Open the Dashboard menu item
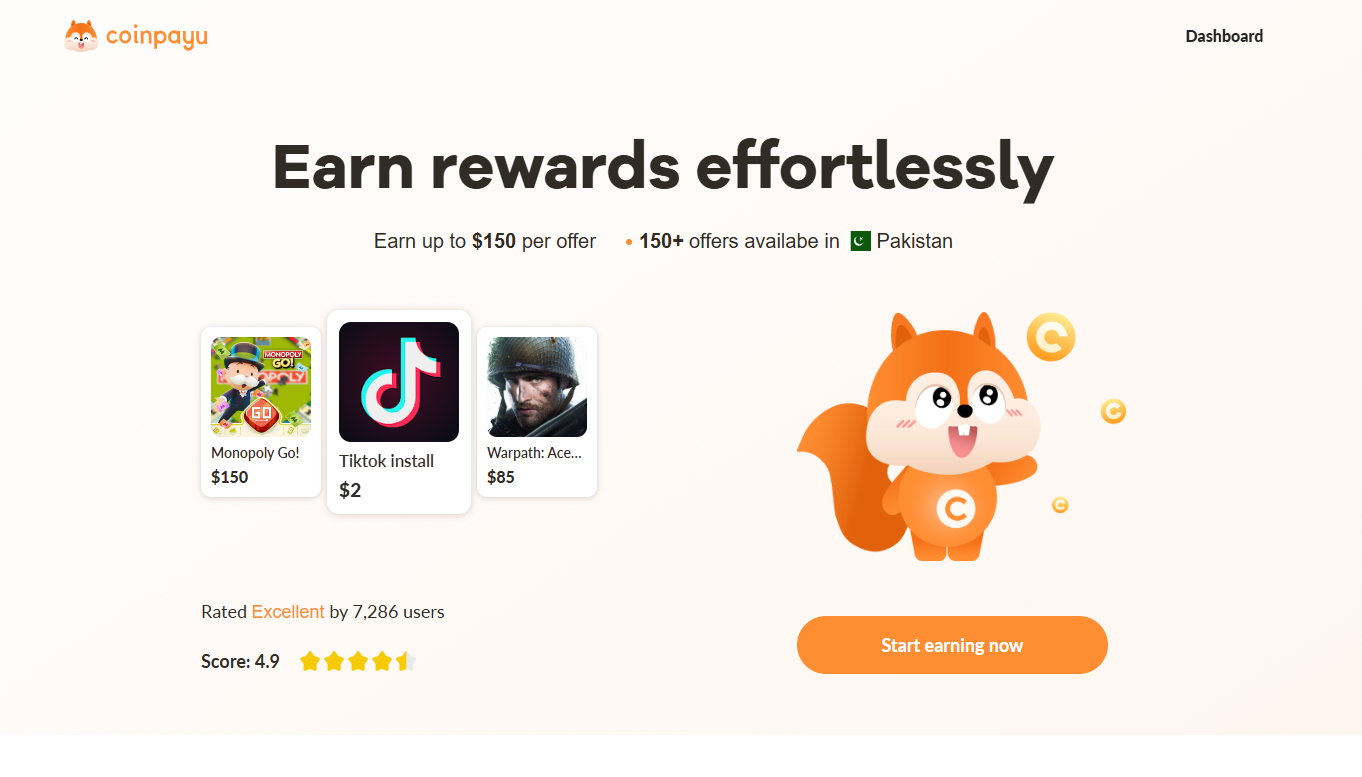This screenshot has width=1362, height=777. coord(1224,36)
